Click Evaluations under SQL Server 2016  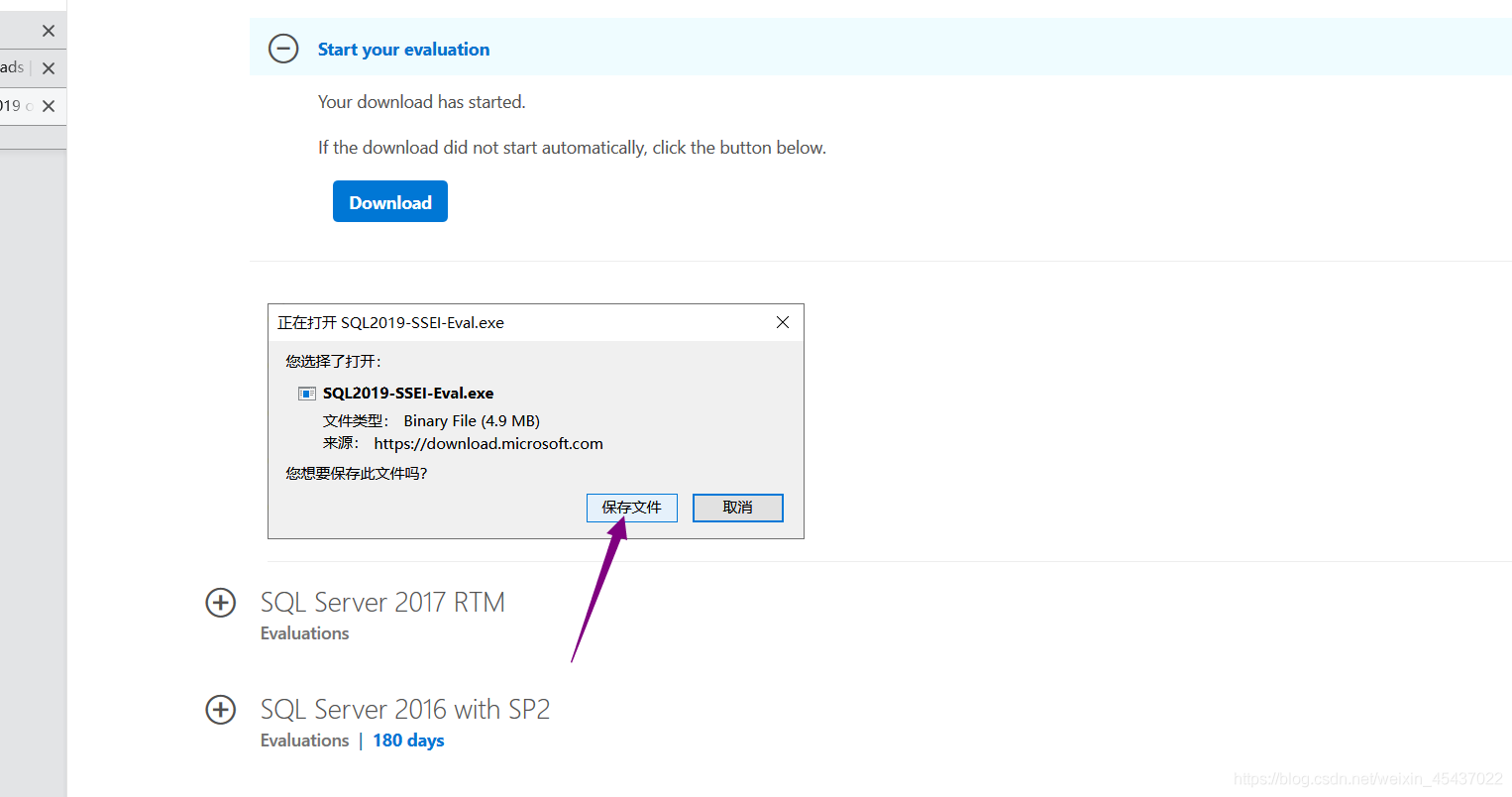(305, 740)
